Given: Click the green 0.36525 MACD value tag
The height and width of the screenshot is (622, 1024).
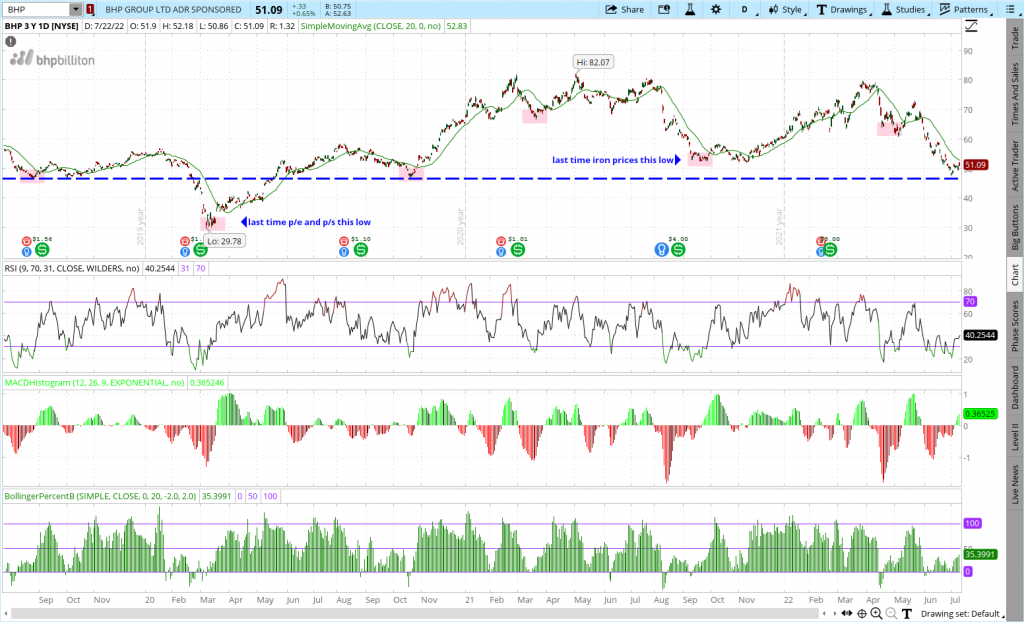Looking at the screenshot, I should coord(980,414).
